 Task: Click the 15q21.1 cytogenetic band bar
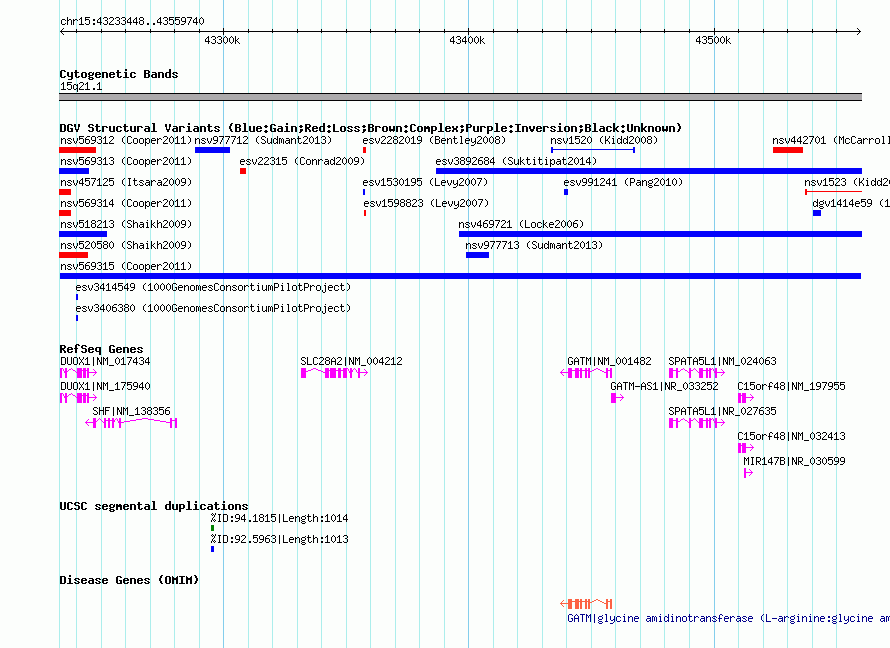(x=460, y=97)
